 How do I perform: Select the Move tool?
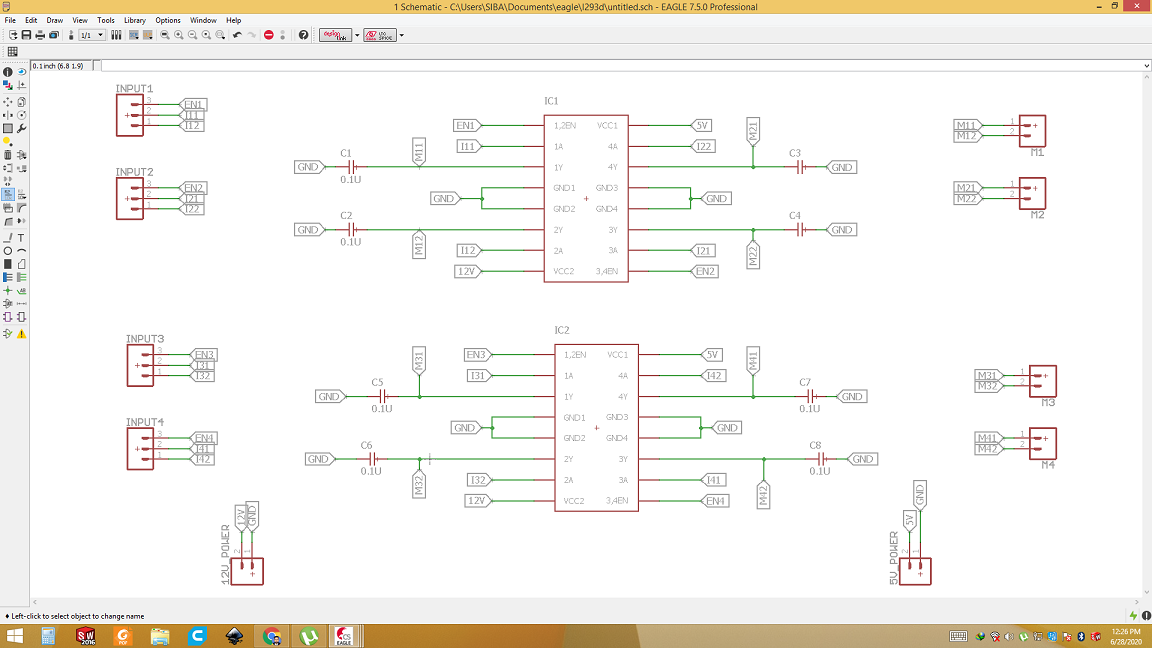tap(7, 102)
